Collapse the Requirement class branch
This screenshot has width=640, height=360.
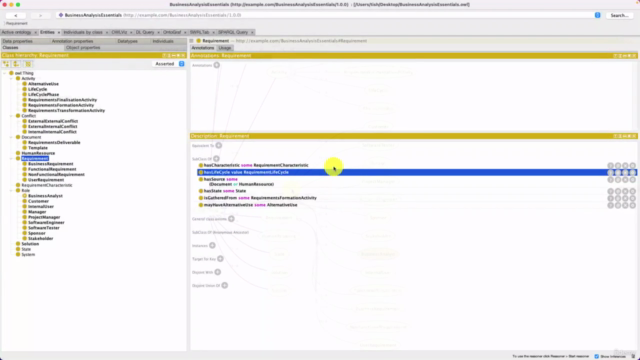click(11, 158)
